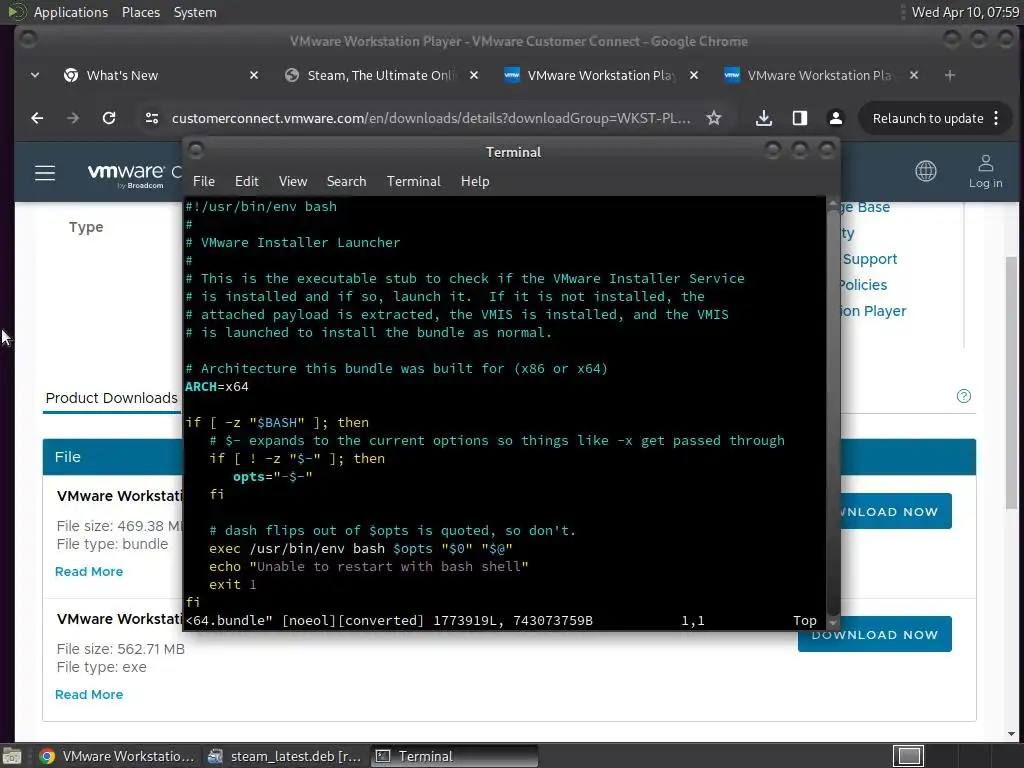This screenshot has width=1024, height=768.
Task: Go back in Chrome
Action: (37, 118)
